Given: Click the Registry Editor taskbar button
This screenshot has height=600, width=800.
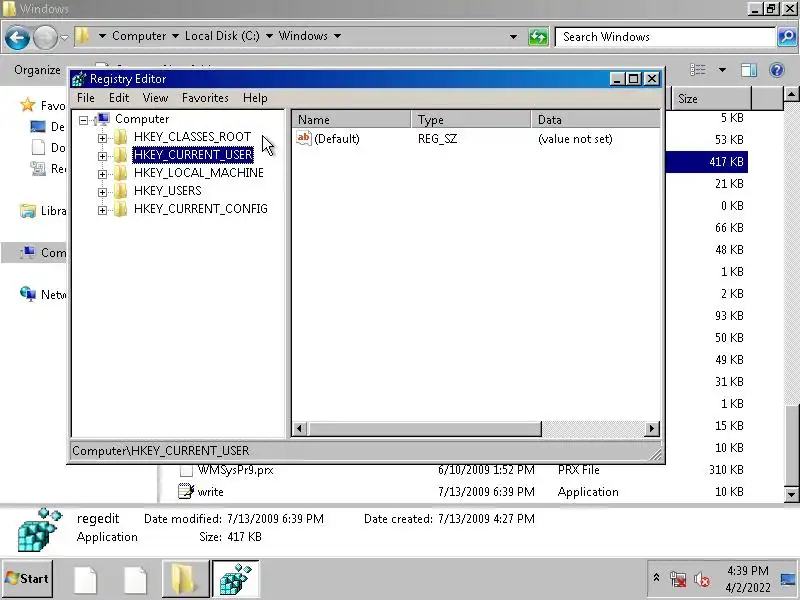Looking at the screenshot, I should pos(235,579).
